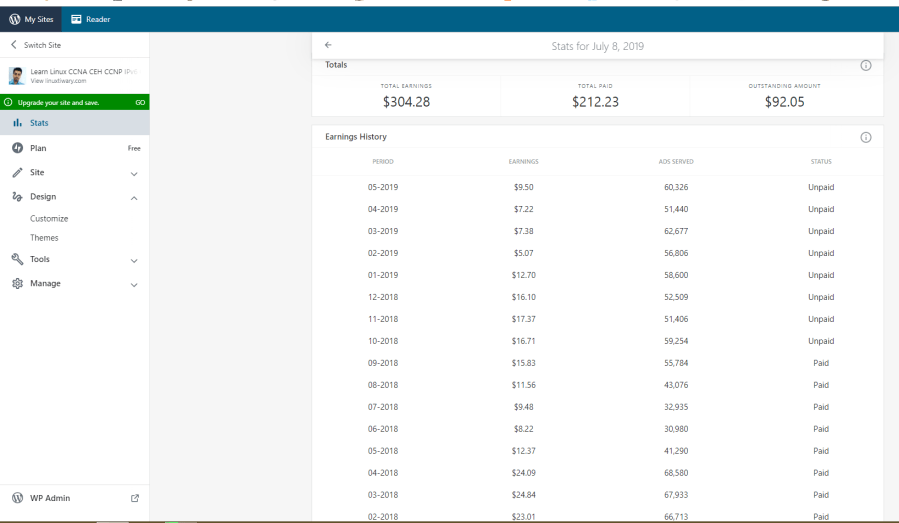
Task: Open the Earnings History info icon
Action: tap(866, 137)
